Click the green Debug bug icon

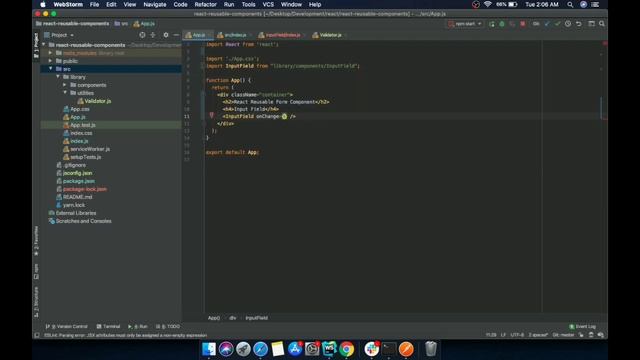point(502,24)
